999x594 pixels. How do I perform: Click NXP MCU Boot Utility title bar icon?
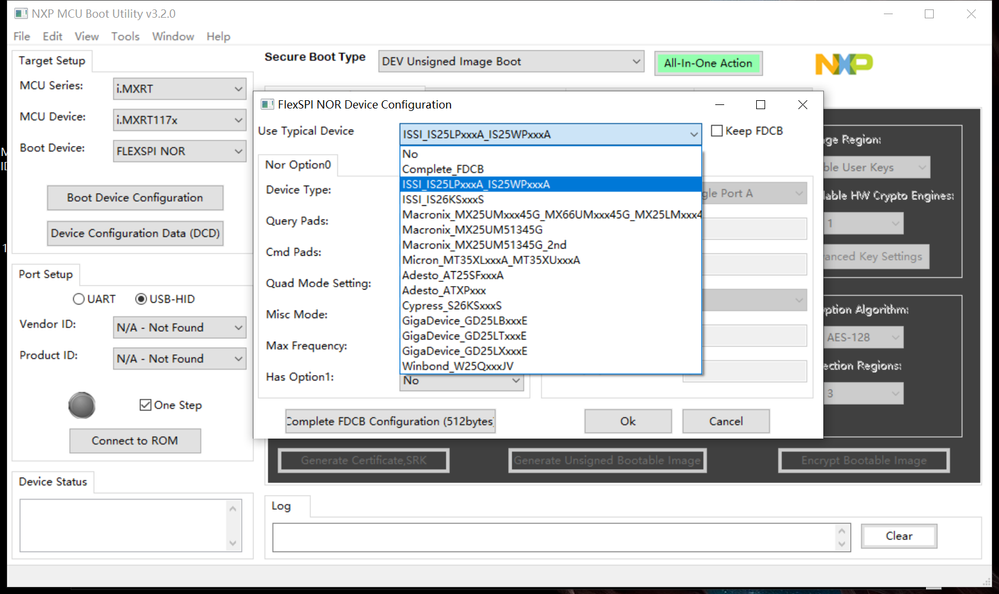click(x=21, y=13)
